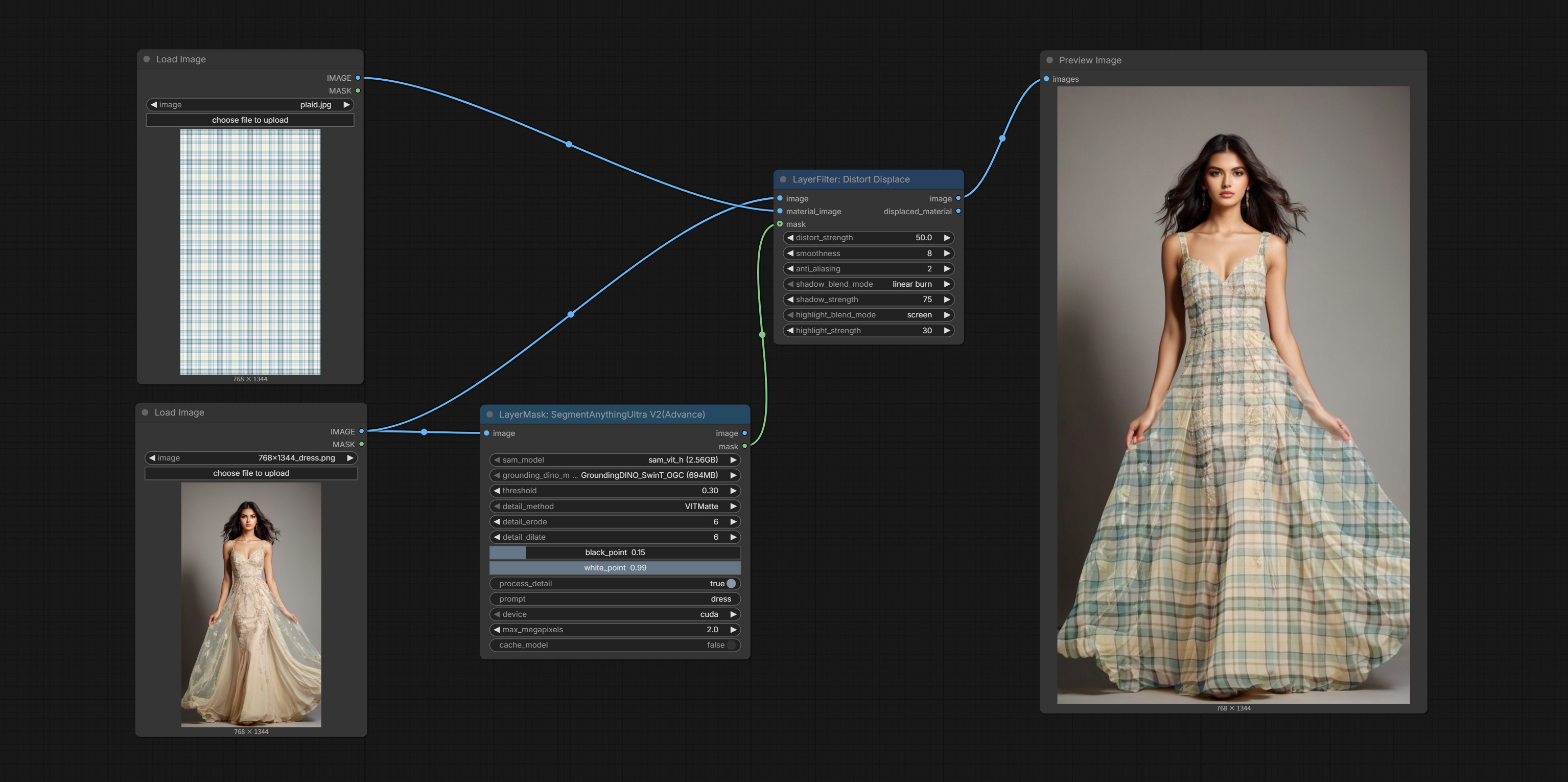The height and width of the screenshot is (782, 1568).
Task: Click the displaced_material output port
Action: pyautogui.click(x=958, y=211)
